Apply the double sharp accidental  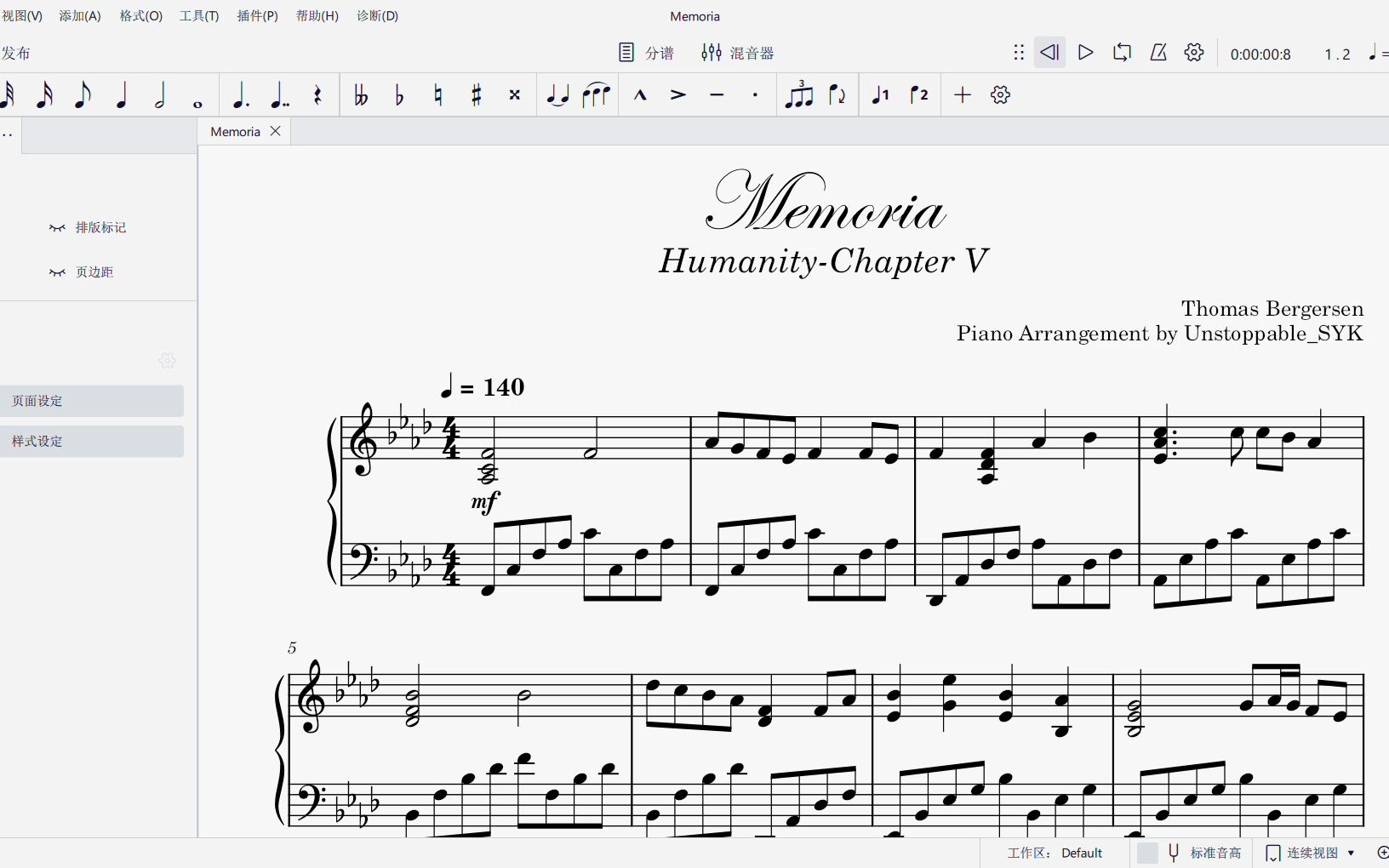pyautogui.click(x=515, y=94)
